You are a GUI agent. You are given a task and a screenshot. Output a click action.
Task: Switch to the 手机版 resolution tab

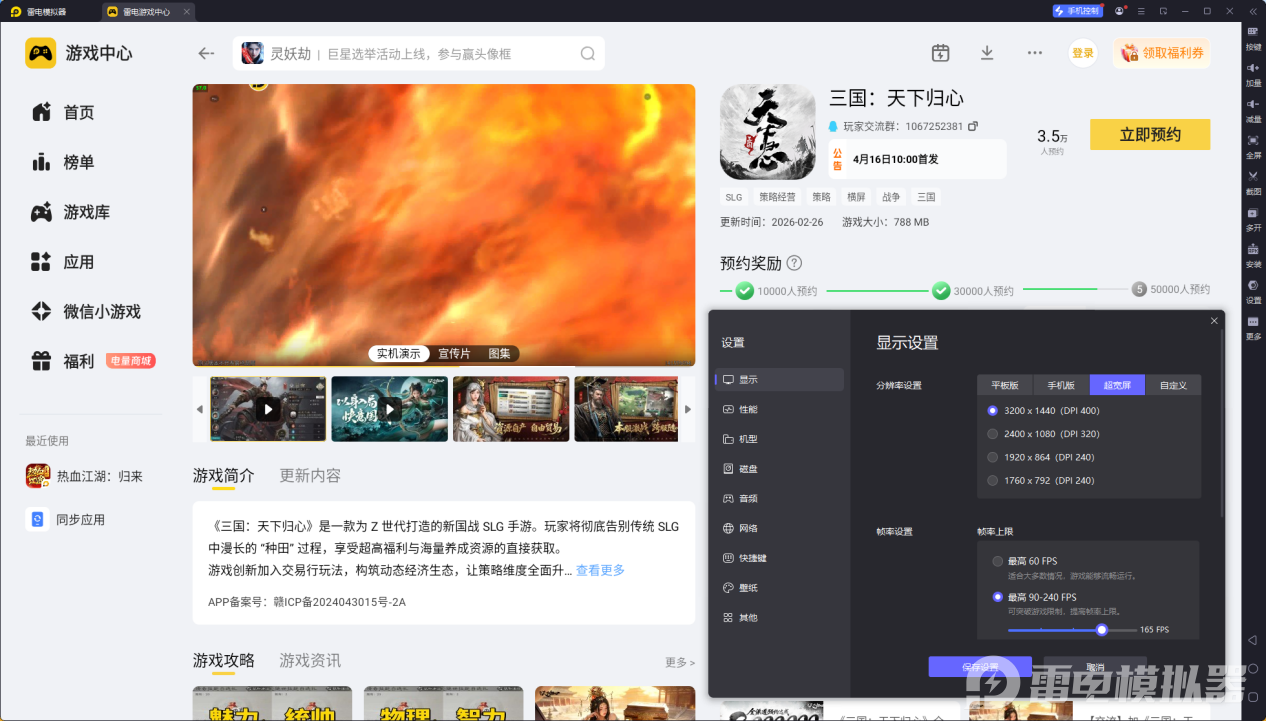click(1061, 385)
